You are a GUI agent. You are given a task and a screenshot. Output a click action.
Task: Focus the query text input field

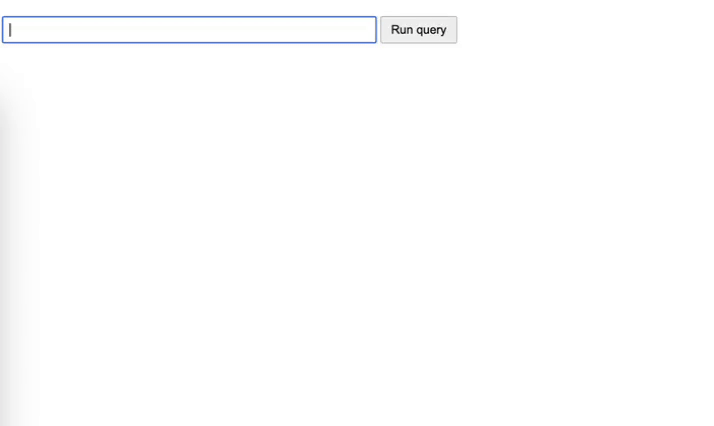tap(189, 30)
